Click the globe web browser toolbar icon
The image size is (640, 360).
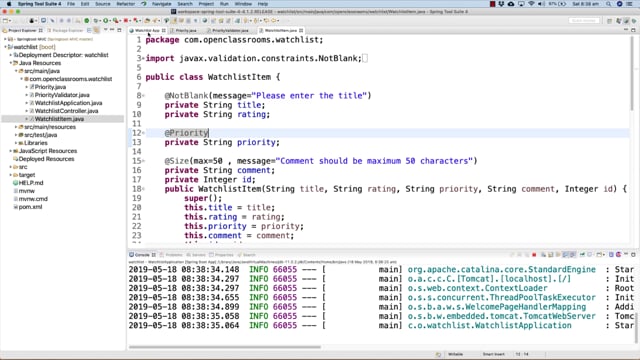click(x=205, y=20)
